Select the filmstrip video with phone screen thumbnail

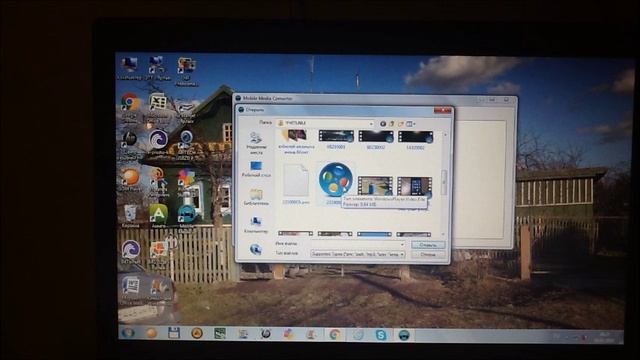tap(414, 187)
